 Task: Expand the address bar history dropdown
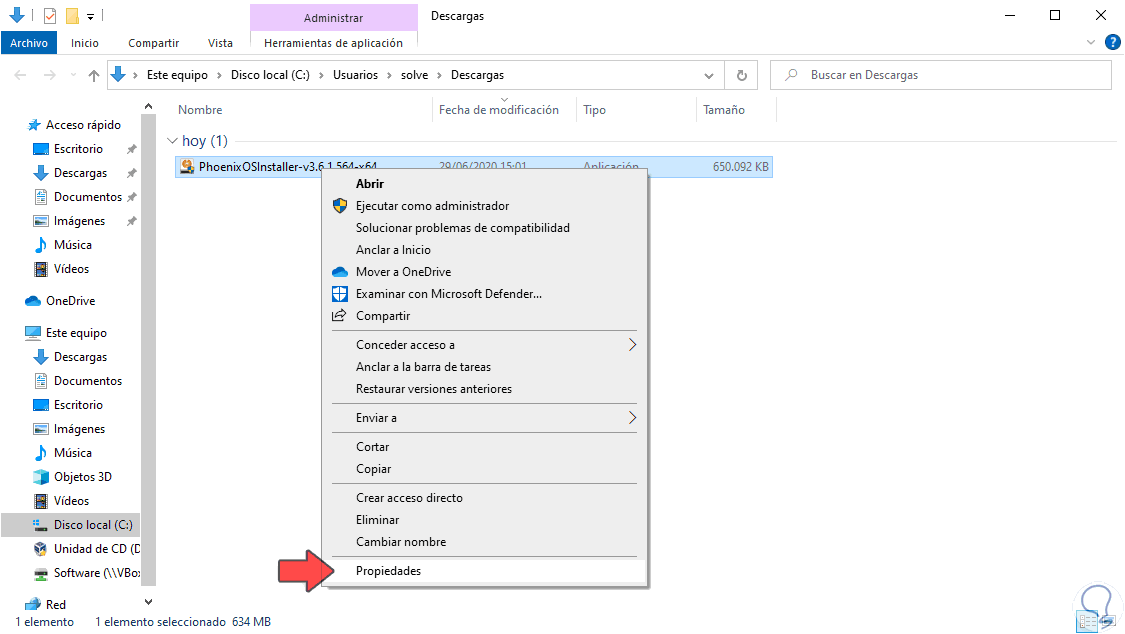click(709, 75)
